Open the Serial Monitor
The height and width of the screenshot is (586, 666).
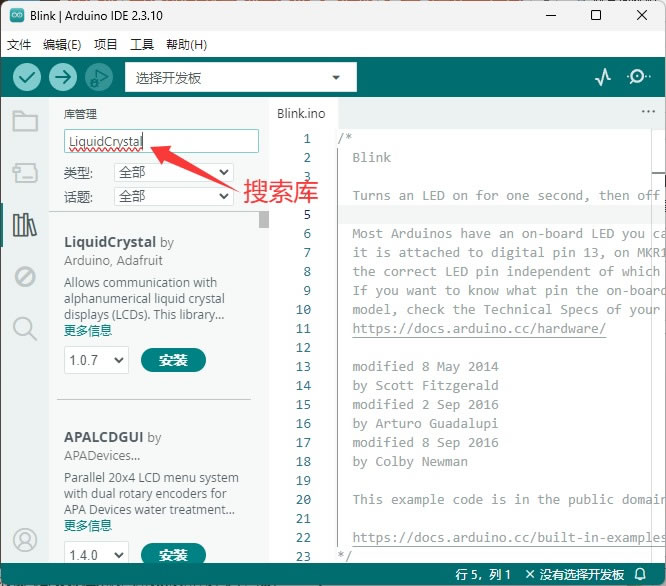click(638, 77)
